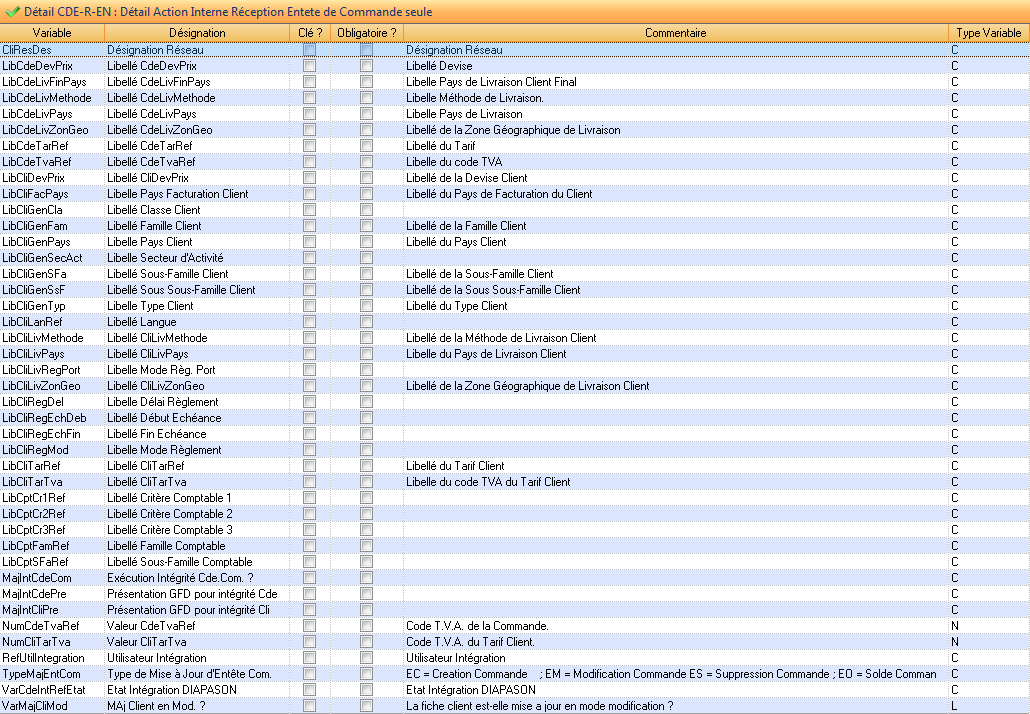Toggle Obligatoire checkbox for TypeMajEntCom row
This screenshot has height=714, width=1030.
pyautogui.click(x=367, y=674)
